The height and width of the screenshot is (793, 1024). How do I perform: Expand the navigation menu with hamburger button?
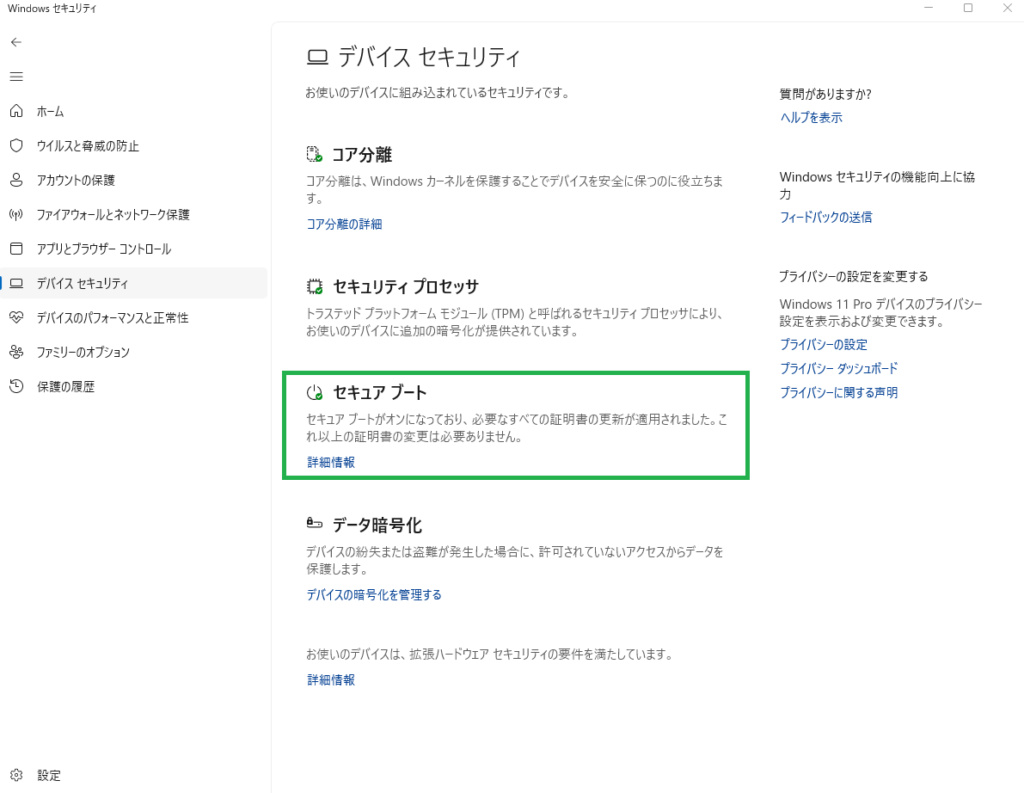(16, 76)
